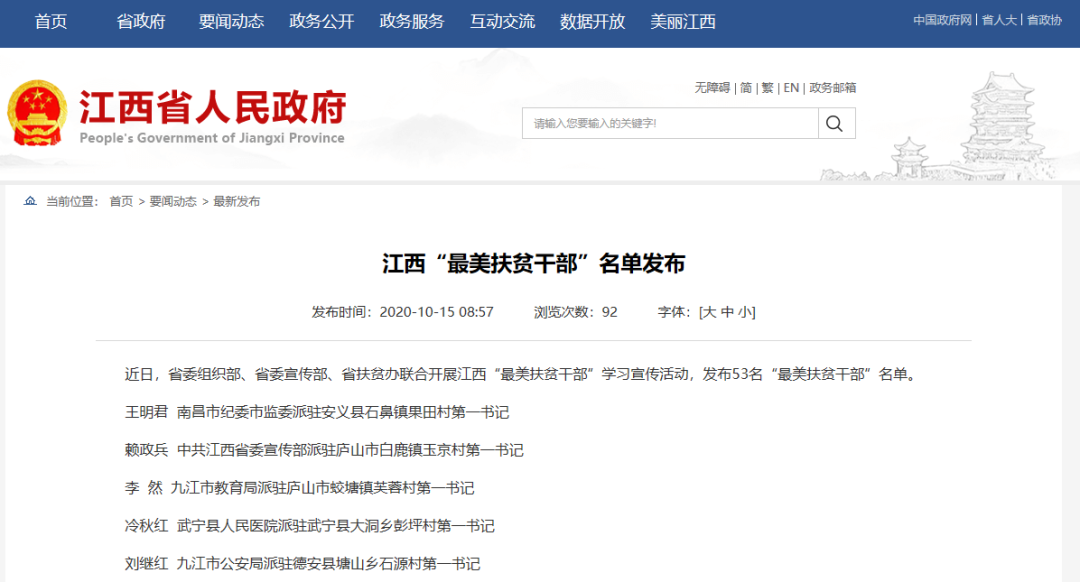Viewport: 1080px width, 582px height.
Task: Click 要闻动态 in the breadcrumb
Action: coord(173,201)
